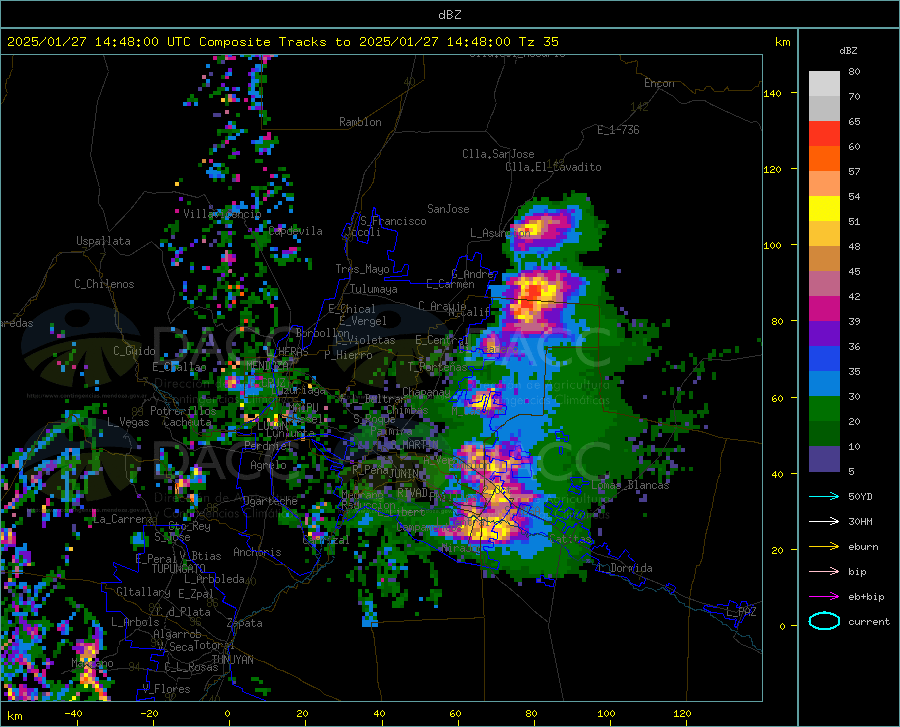Click the 'Tulumaya' place label
Screen dimensions: 900x727
374,289
